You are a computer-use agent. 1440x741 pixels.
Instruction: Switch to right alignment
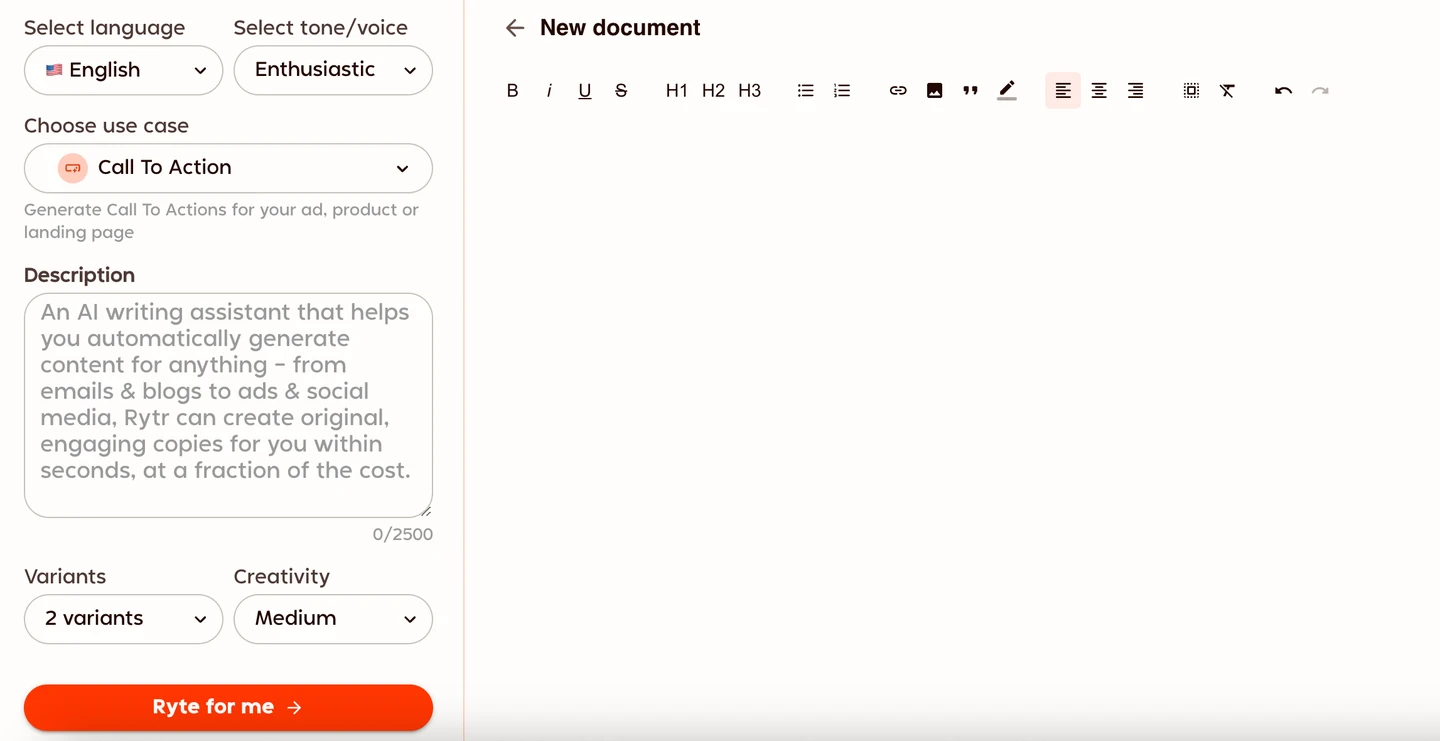[1135, 91]
